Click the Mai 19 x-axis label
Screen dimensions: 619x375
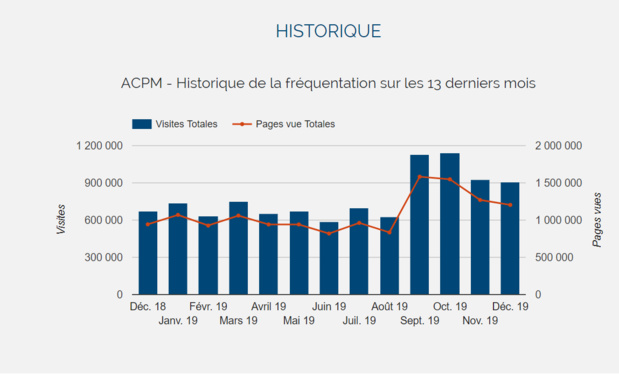tap(299, 321)
